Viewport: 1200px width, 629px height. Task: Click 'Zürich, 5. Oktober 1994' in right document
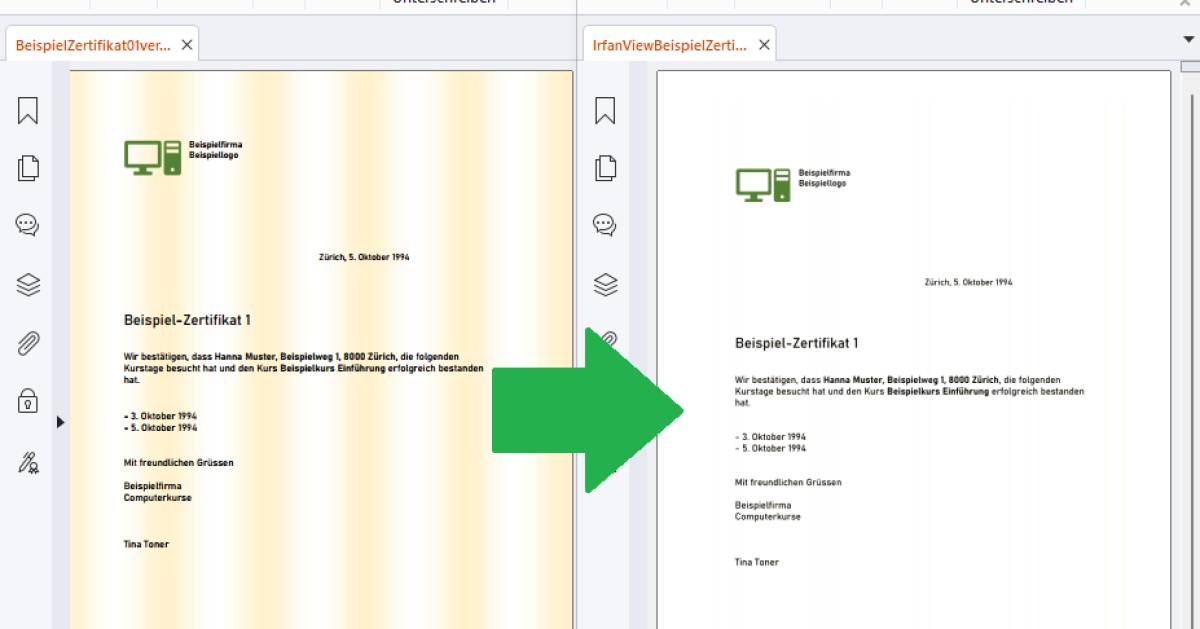point(968,282)
